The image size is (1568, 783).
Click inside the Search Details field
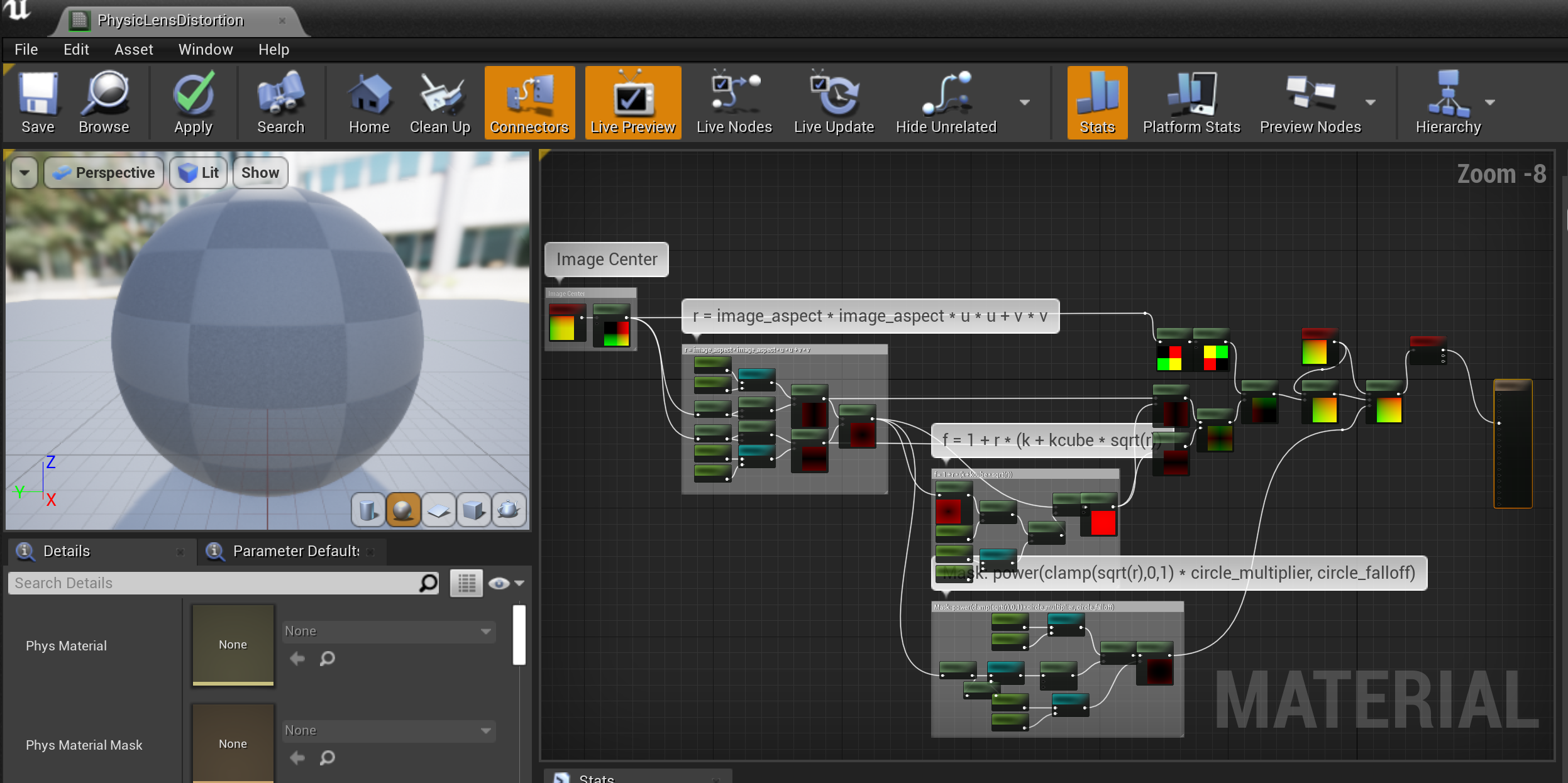click(214, 583)
